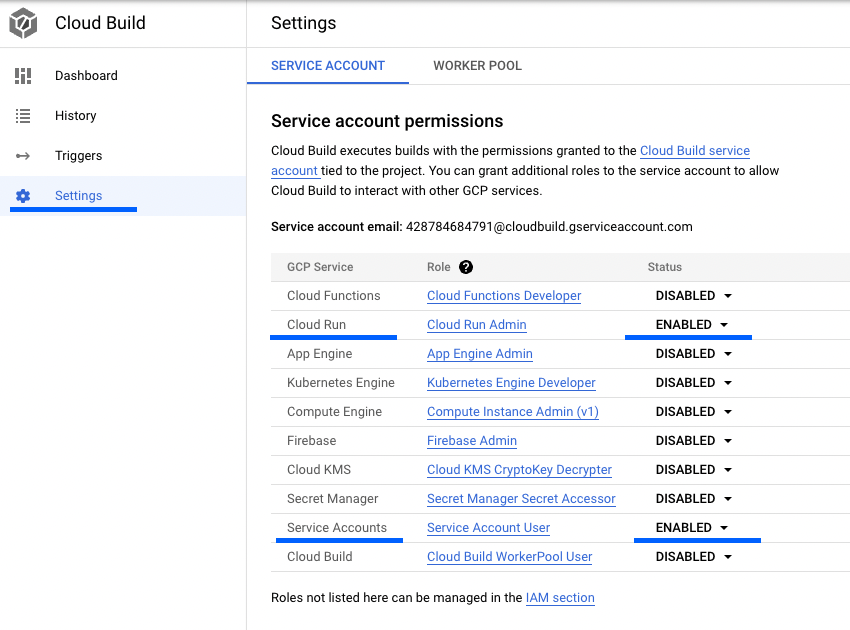The image size is (850, 630).
Task: Open Cloud Build WorkerPool User link
Action: click(510, 557)
